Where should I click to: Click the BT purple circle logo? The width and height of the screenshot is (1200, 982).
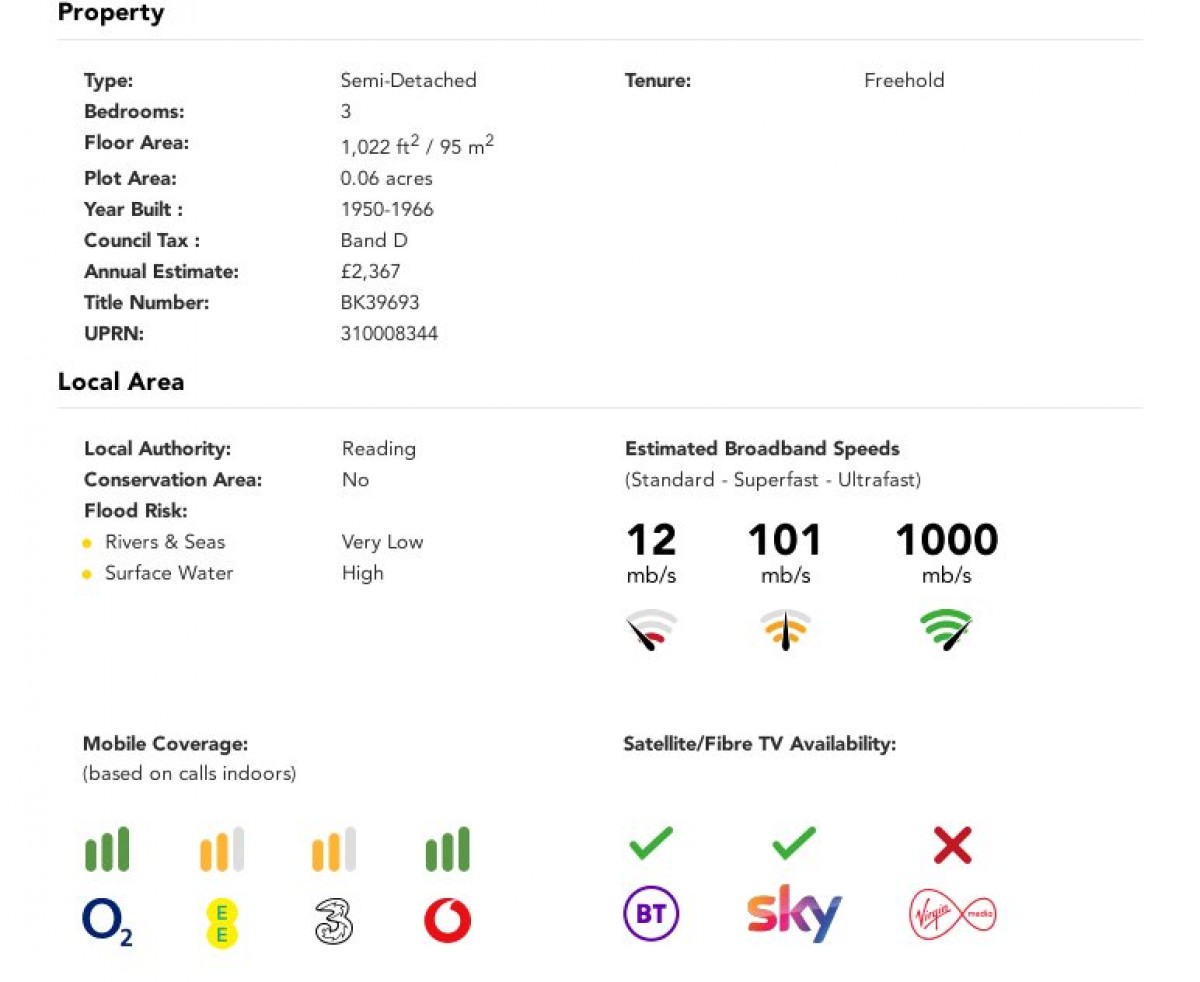point(652,913)
